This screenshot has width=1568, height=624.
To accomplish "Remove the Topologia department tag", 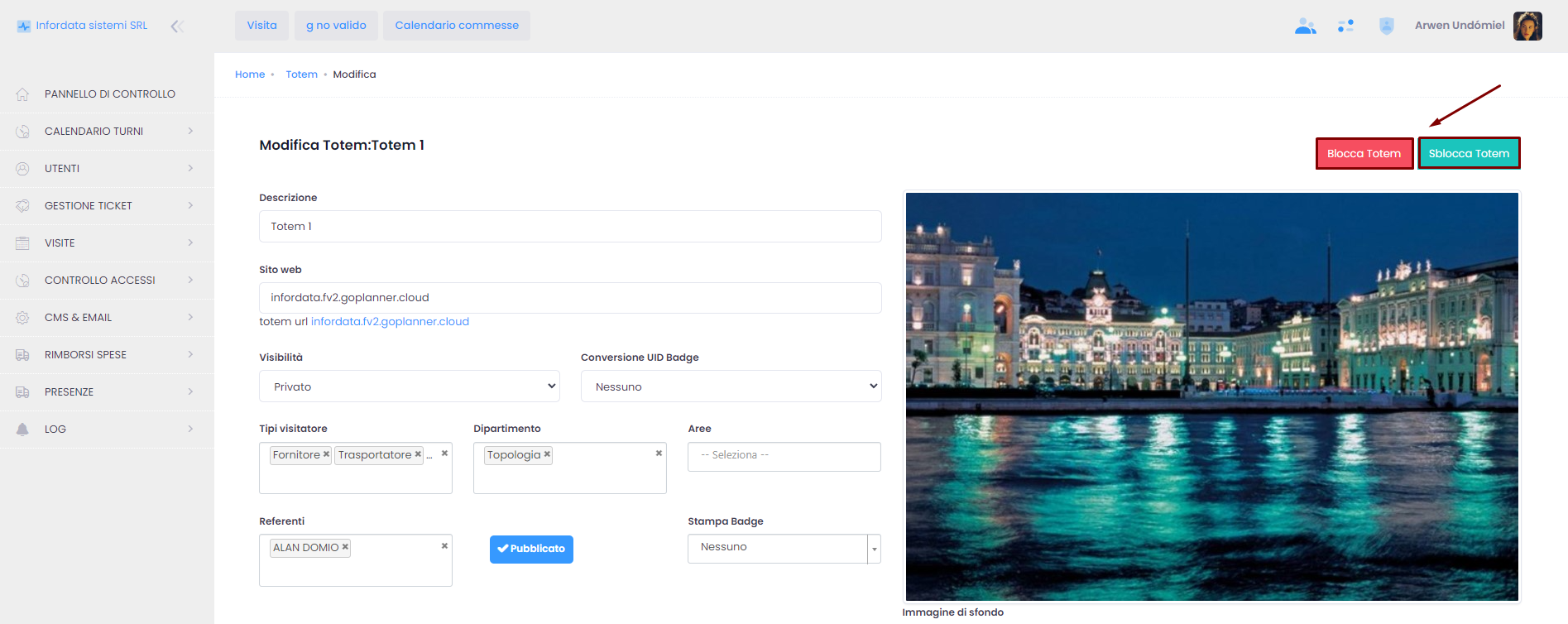I will (x=547, y=454).
